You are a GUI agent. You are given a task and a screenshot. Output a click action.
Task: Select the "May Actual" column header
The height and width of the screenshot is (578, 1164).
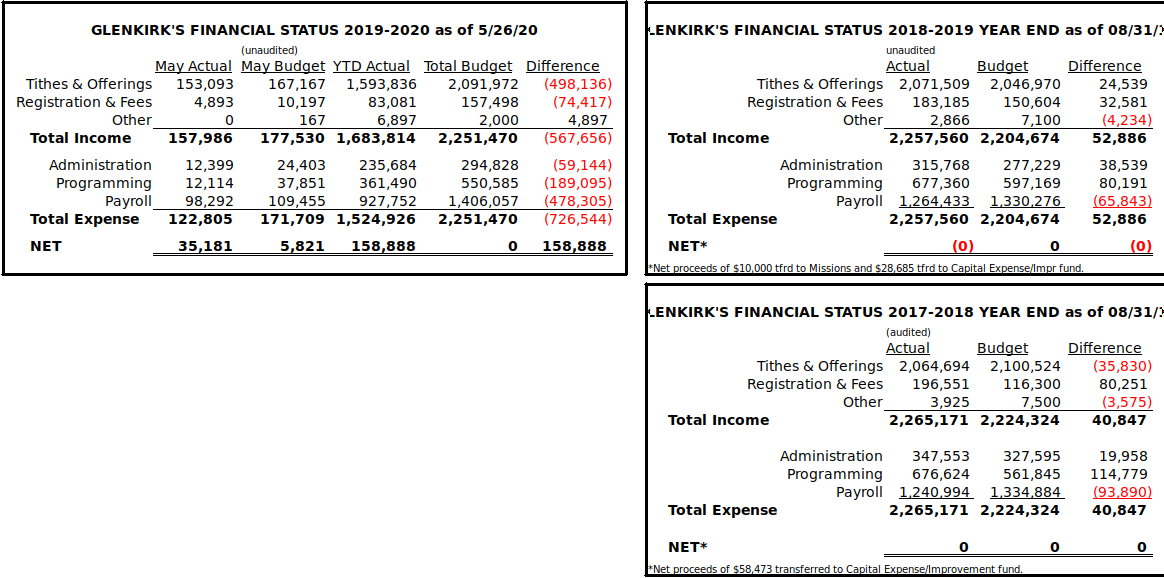pos(193,66)
